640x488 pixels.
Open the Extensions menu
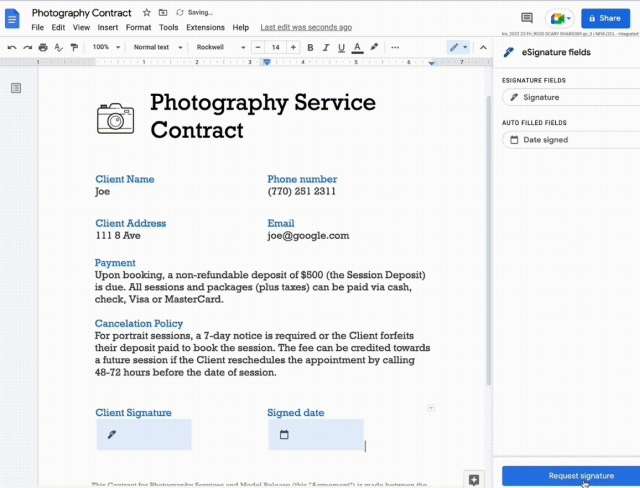click(x=205, y=28)
